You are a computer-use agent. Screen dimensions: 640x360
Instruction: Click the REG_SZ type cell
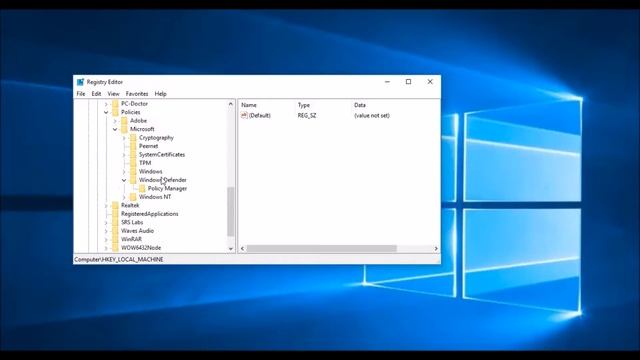click(307, 116)
